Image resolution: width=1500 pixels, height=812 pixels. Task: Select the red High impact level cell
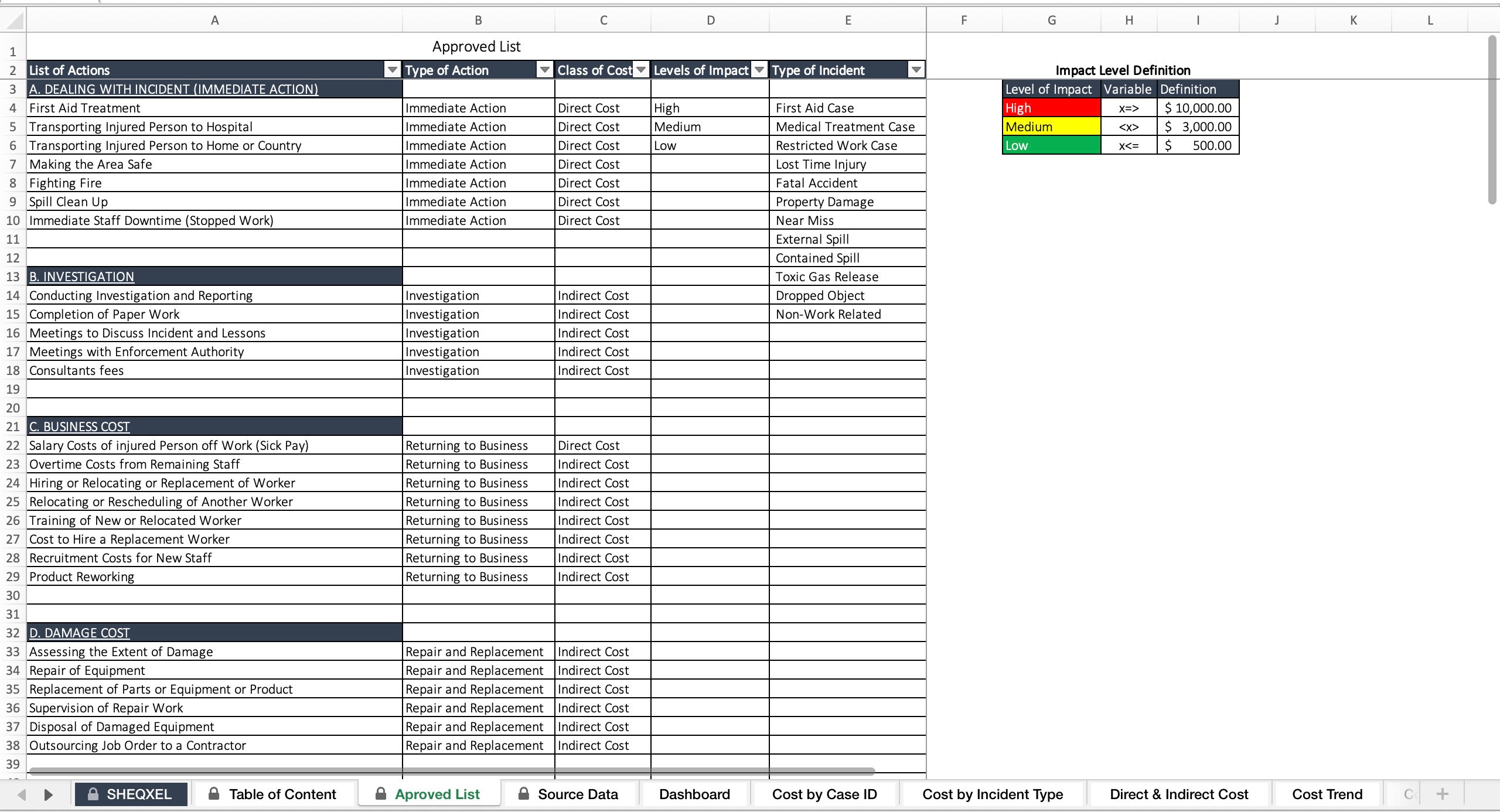click(1051, 108)
